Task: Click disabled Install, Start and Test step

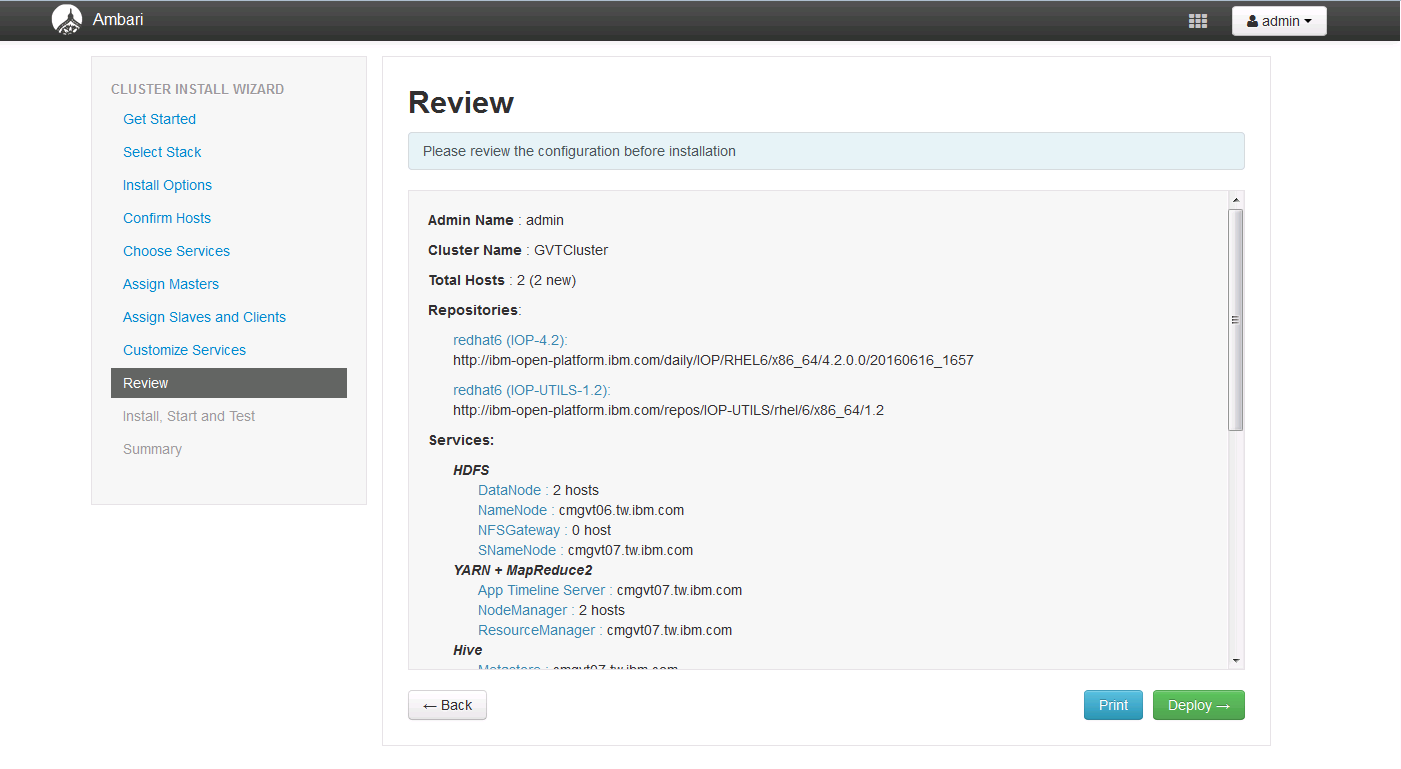Action: point(189,416)
